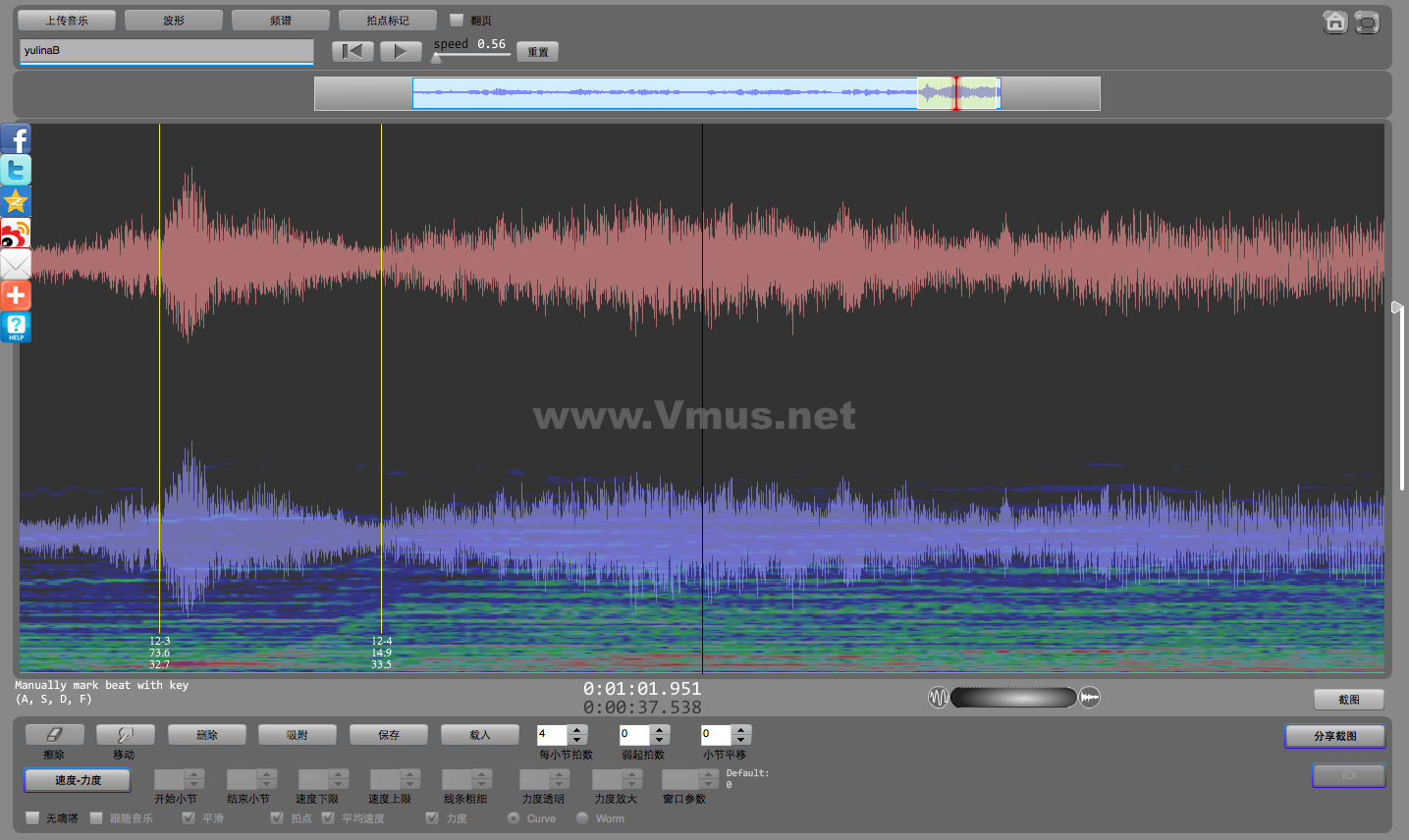The width and height of the screenshot is (1409, 840).
Task: Open the blue HELP question mark icon
Action: 16,327
